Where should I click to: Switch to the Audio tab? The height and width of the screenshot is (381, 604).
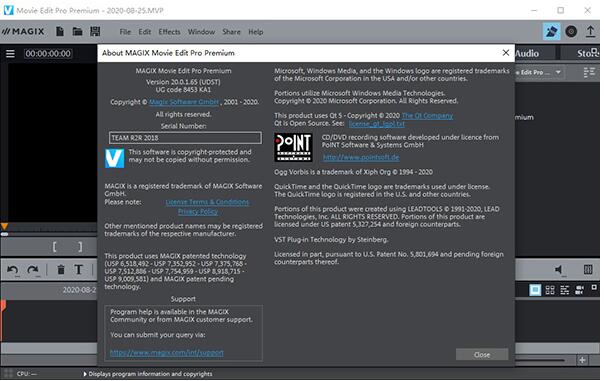point(527,54)
